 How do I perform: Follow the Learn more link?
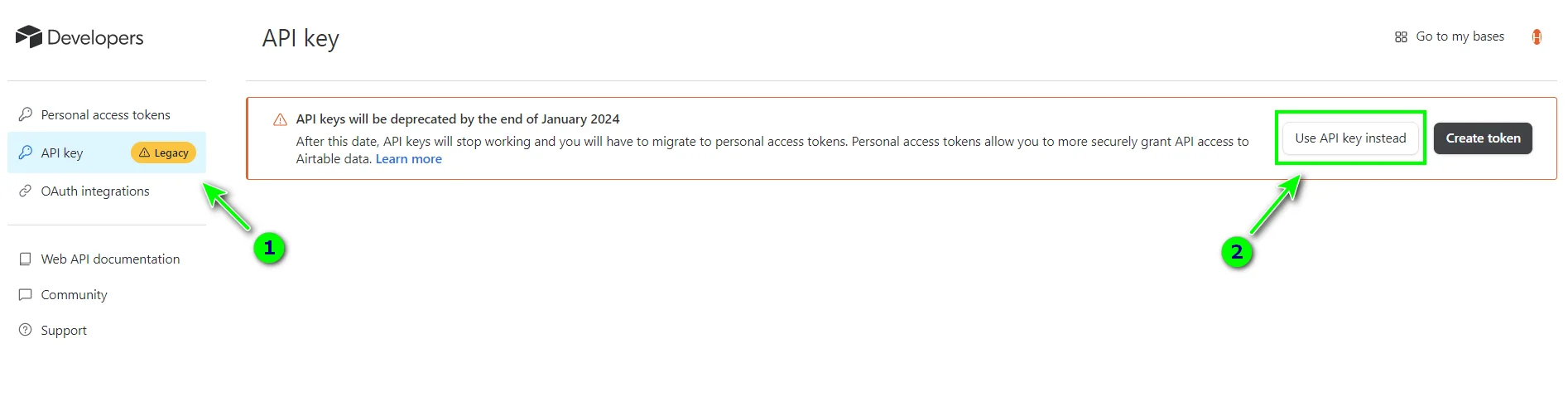point(409,159)
